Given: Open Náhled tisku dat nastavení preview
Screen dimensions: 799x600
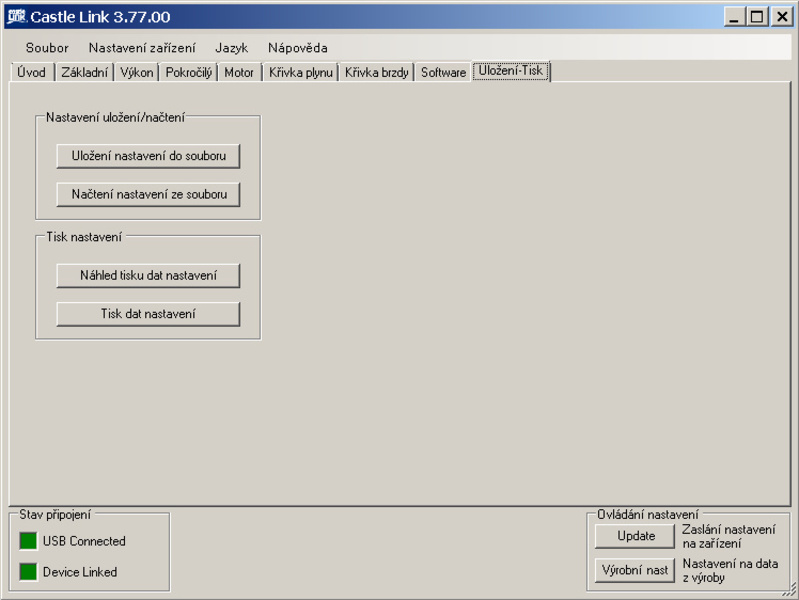Looking at the screenshot, I should click(x=148, y=276).
